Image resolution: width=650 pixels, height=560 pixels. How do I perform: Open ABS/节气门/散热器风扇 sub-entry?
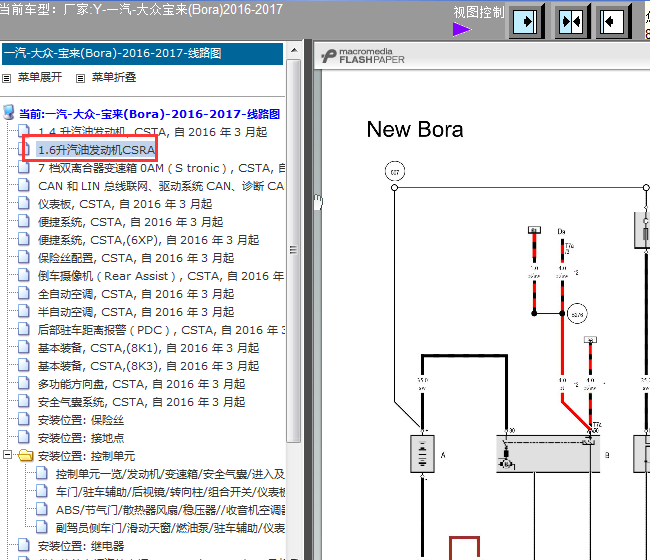170,510
